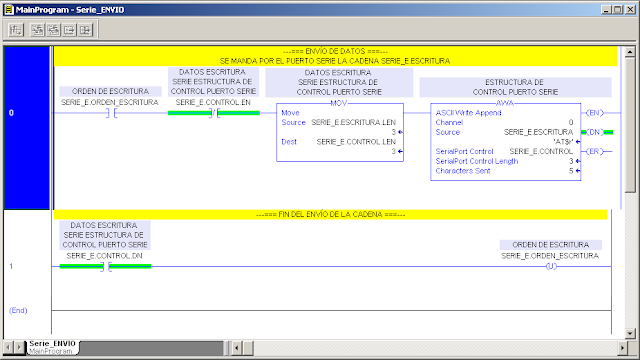This screenshot has width=640, height=360.
Task: Click the Characters Sent value 5
Action: [x=571, y=171]
